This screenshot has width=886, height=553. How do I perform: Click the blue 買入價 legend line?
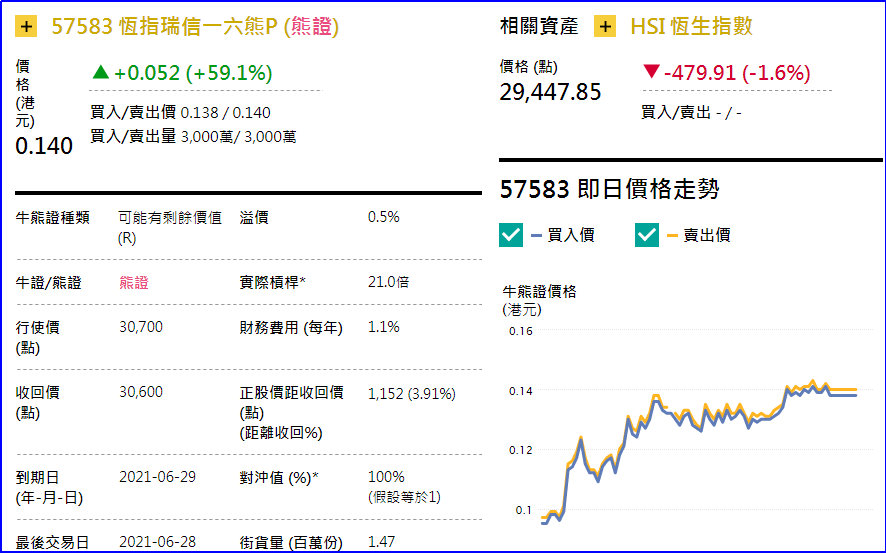pyautogui.click(x=537, y=235)
